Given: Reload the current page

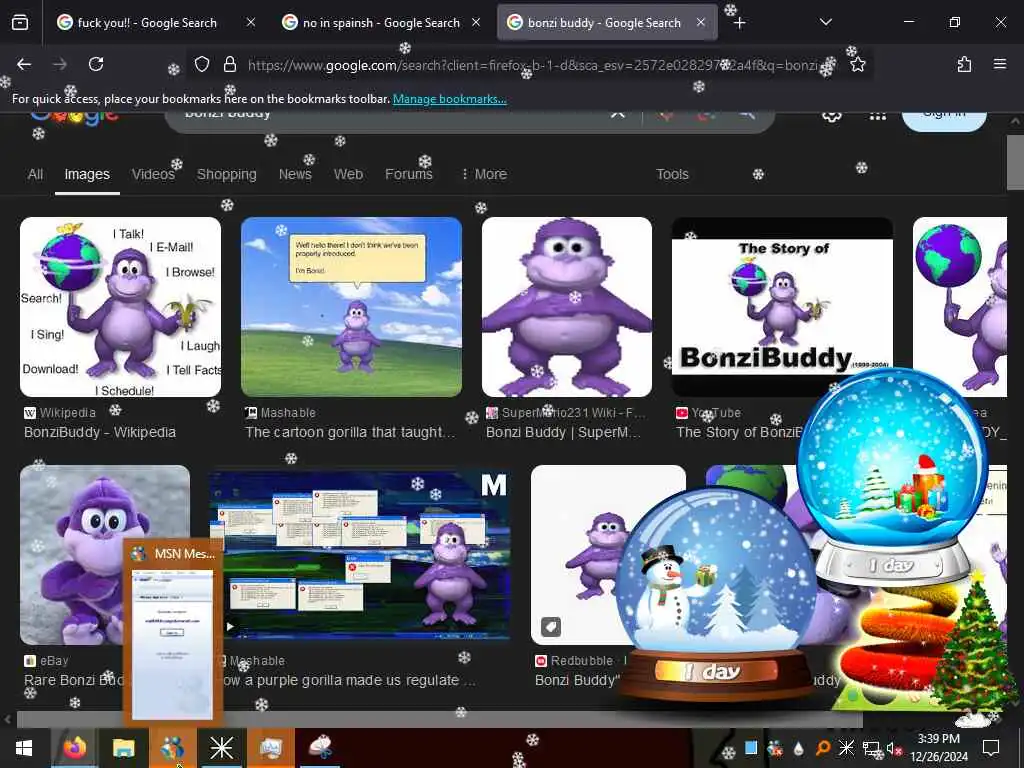Looking at the screenshot, I should (96, 64).
